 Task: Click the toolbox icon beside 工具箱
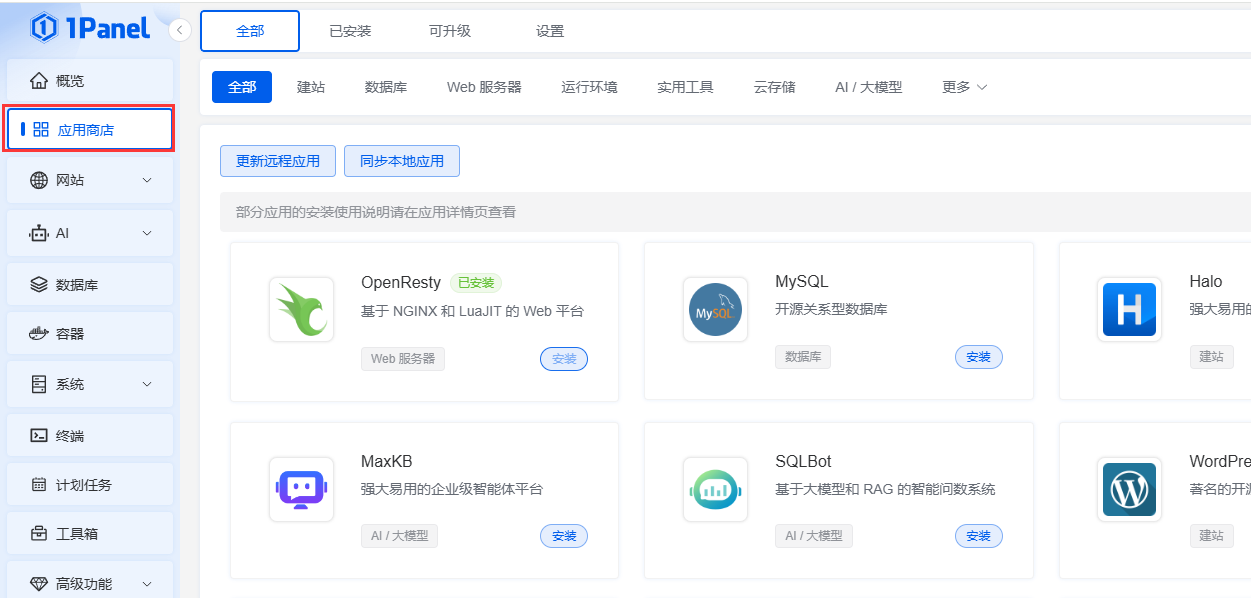(x=39, y=533)
